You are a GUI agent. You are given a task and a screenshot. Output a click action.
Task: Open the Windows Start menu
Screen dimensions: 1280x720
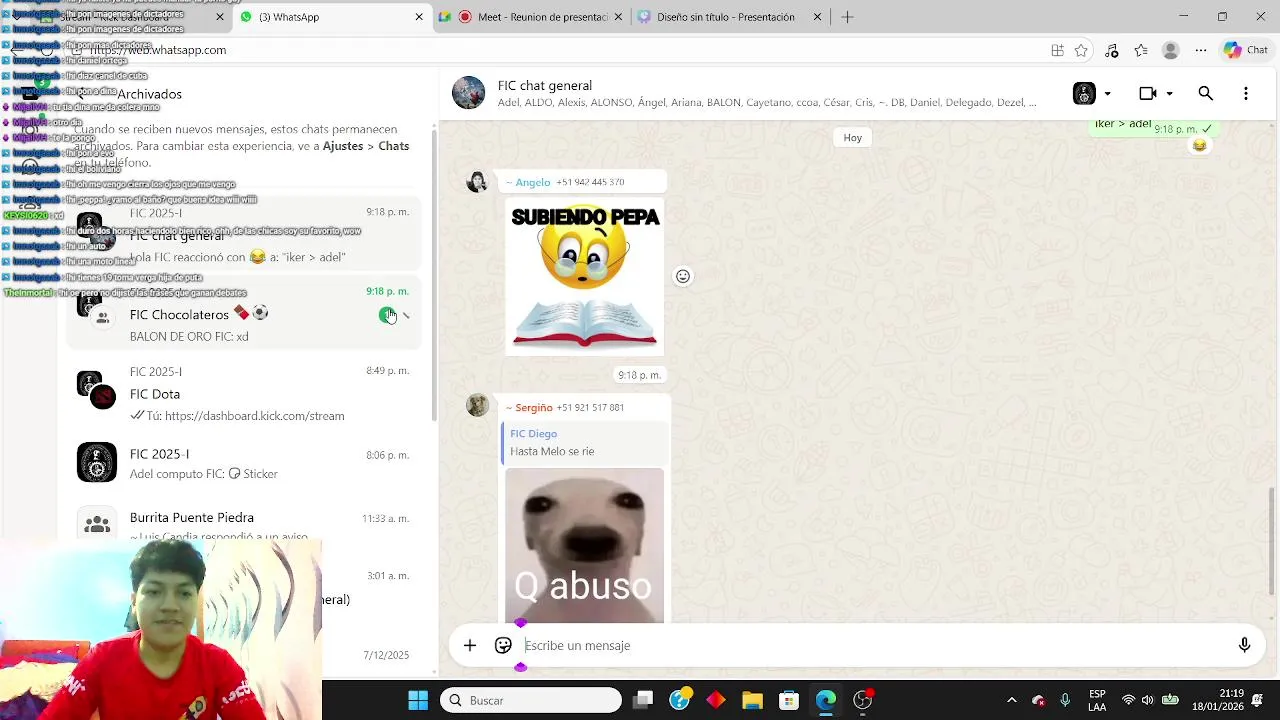[x=418, y=700]
